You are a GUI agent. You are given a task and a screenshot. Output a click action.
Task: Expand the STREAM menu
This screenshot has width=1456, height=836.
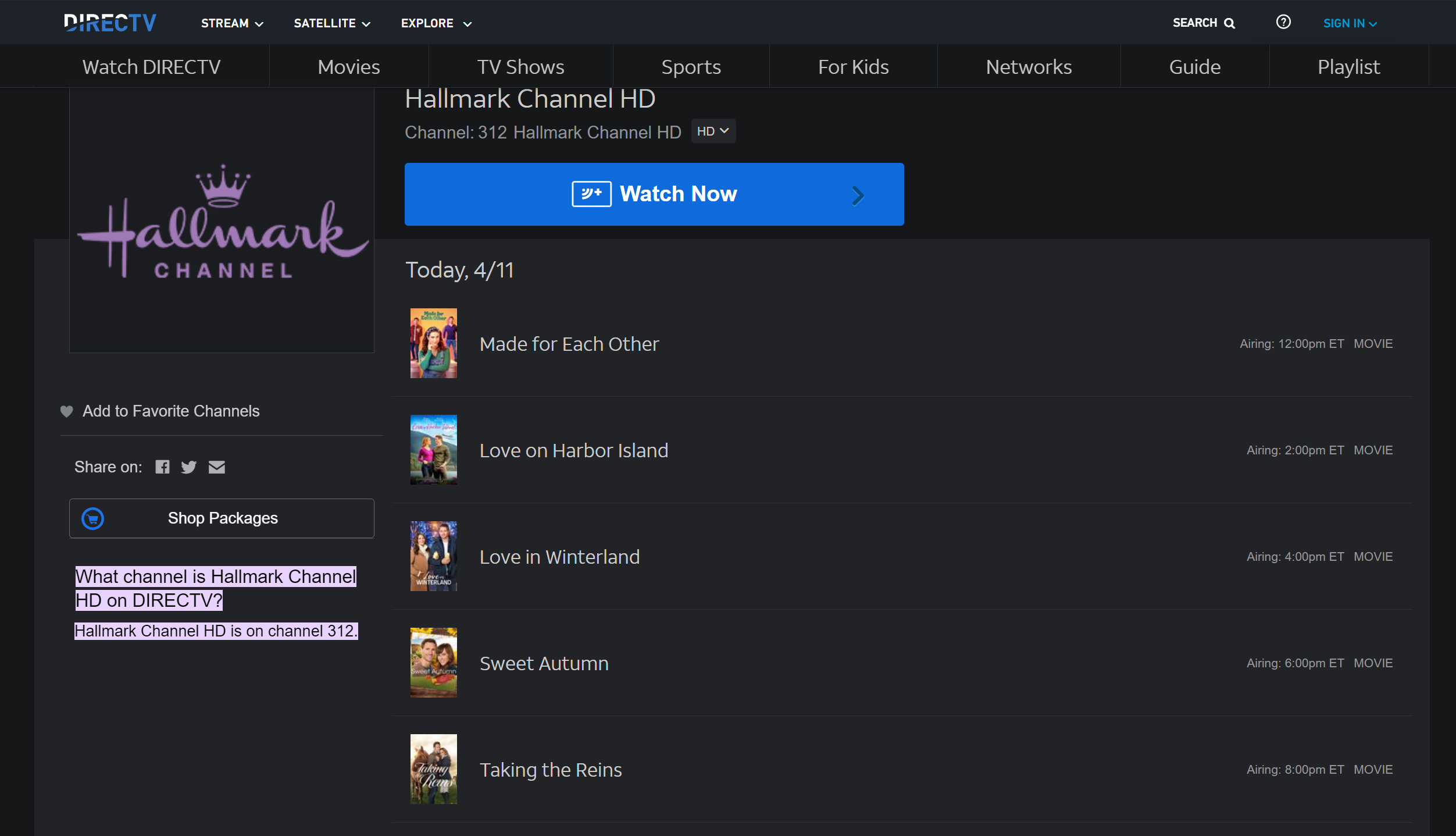tap(231, 23)
